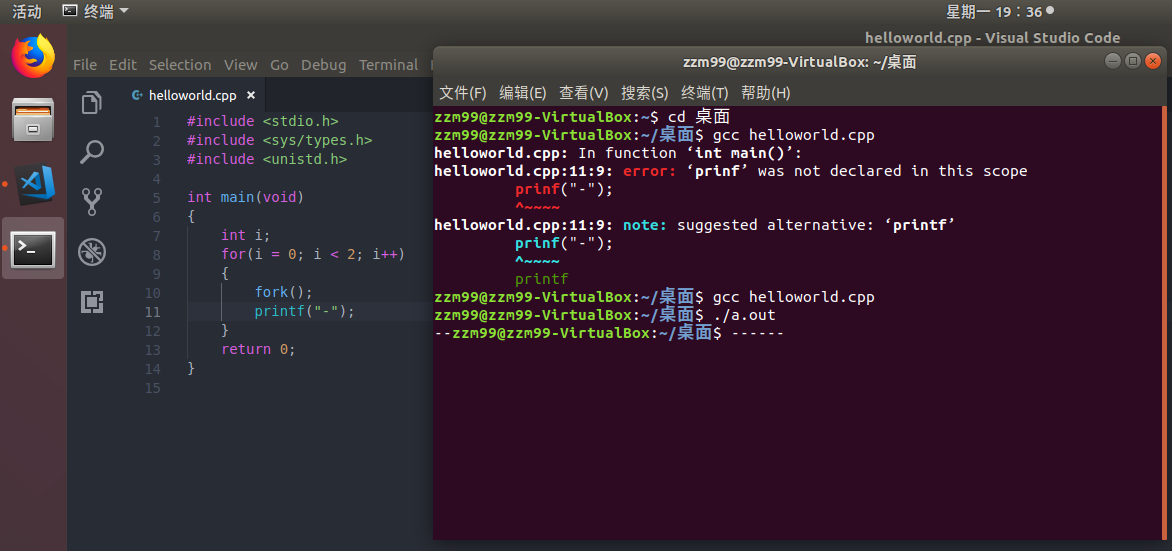Open the Selection menu in VS Code
1172x551 pixels.
(x=180, y=65)
